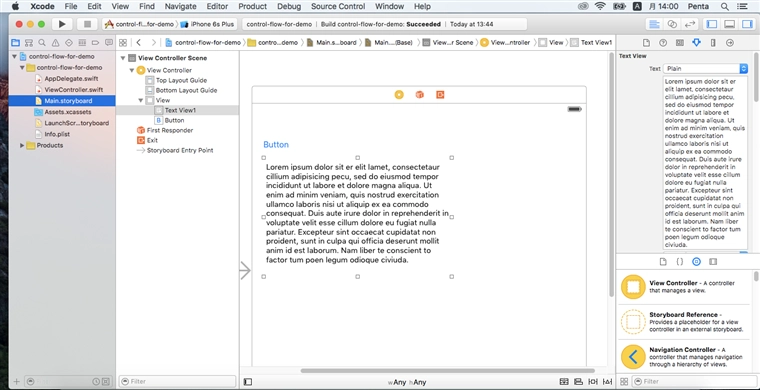Open the Report navigator icon

pos(108,43)
